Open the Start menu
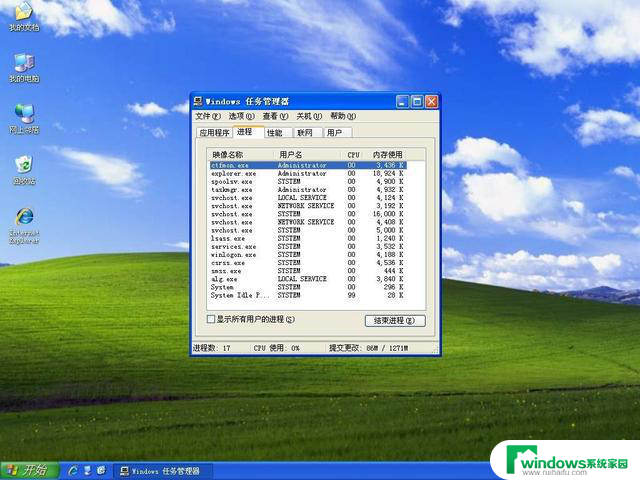640x480 pixels. [x=29, y=471]
